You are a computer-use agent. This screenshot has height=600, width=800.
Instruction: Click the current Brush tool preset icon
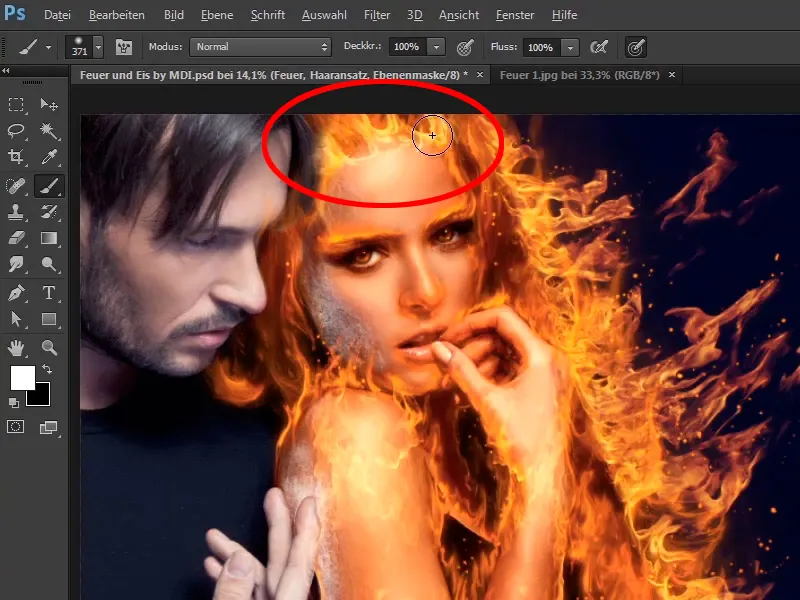point(29,47)
